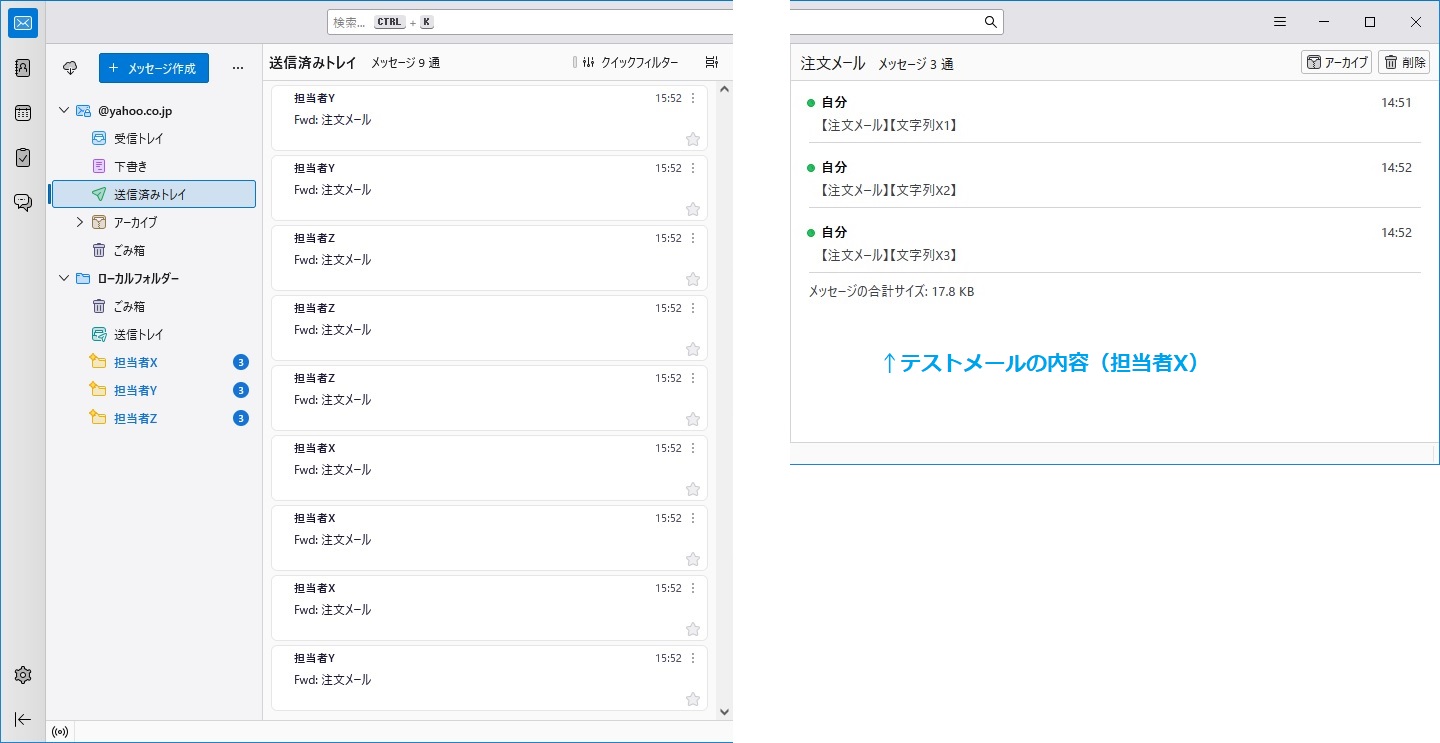The image size is (1440, 743).
Task: Collapse the spaces toolbar arrow icon
Action: (23, 719)
